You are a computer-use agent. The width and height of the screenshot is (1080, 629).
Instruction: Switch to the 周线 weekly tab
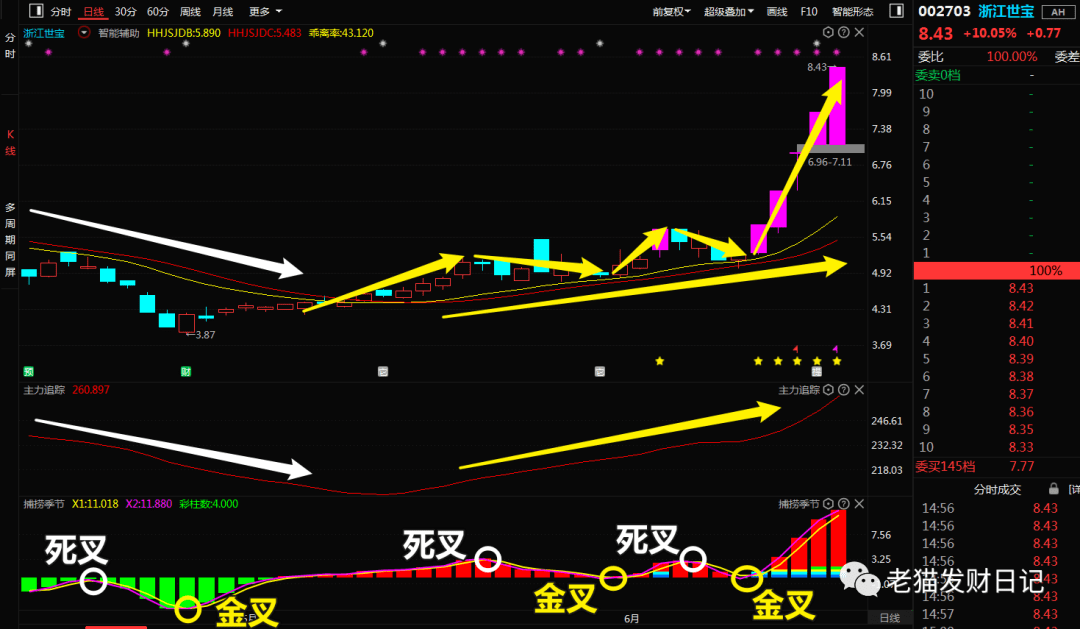(x=190, y=12)
